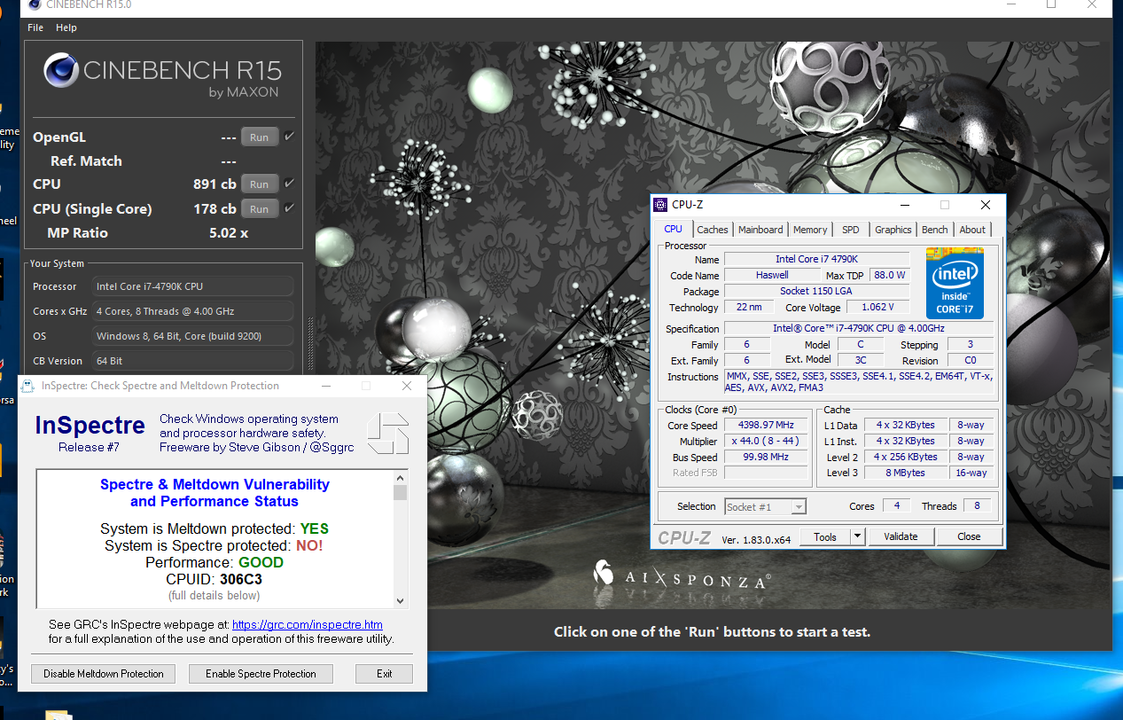Click the Technology value 22 nm
1123x720 pixels.
click(x=749, y=307)
